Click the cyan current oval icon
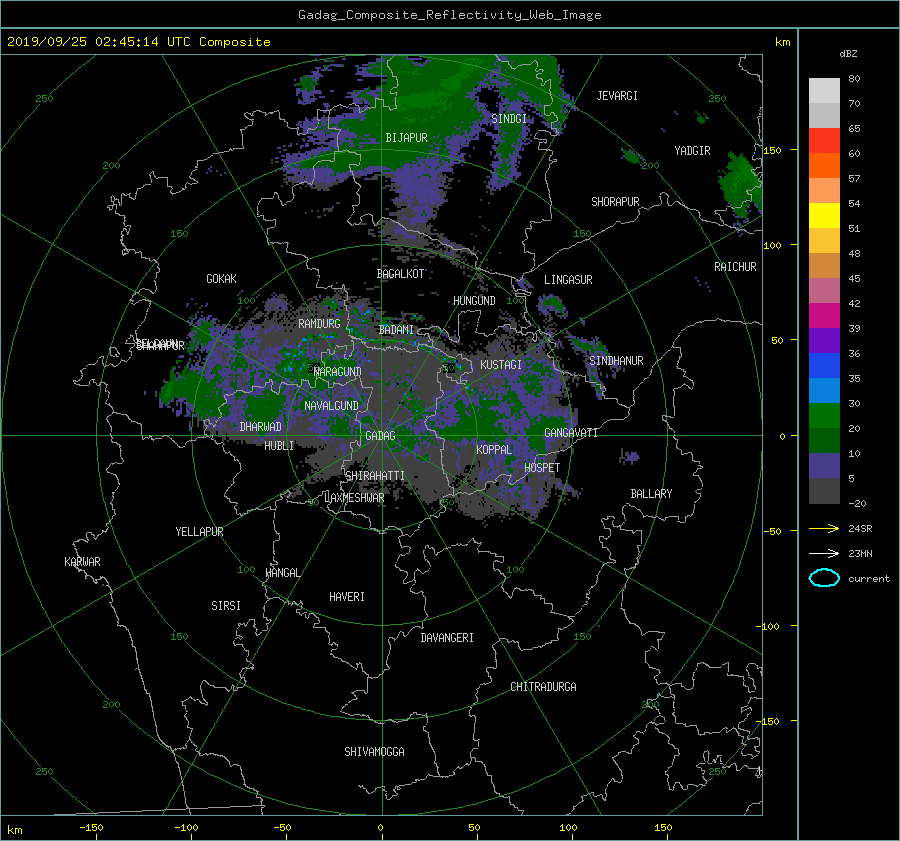The width and height of the screenshot is (900, 841). tap(824, 578)
